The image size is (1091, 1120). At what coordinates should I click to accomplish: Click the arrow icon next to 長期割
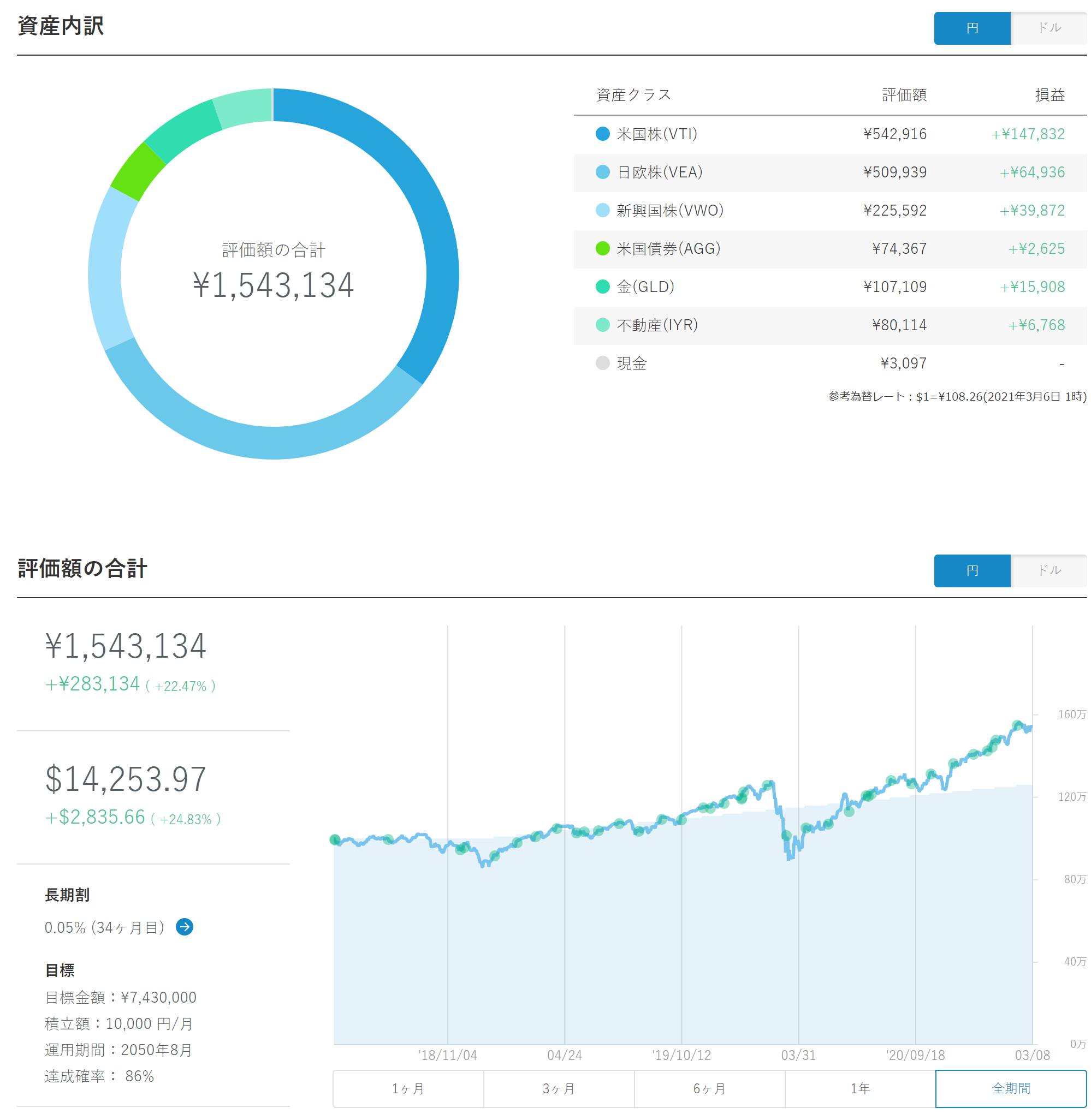184,926
